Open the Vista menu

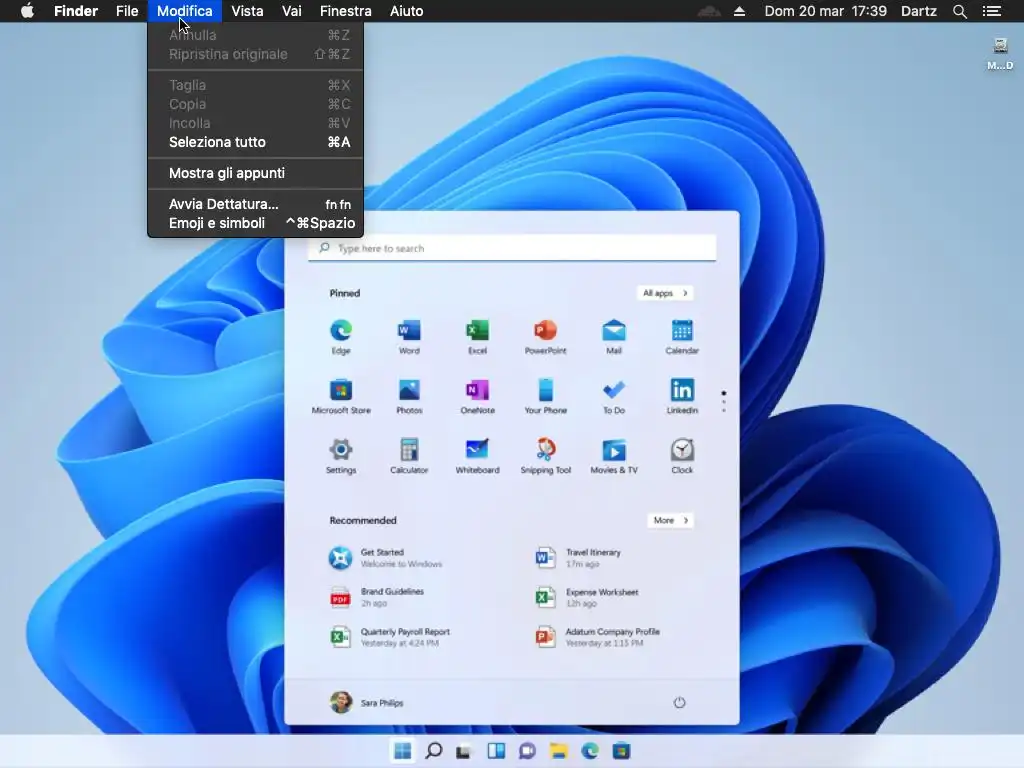coord(247,11)
